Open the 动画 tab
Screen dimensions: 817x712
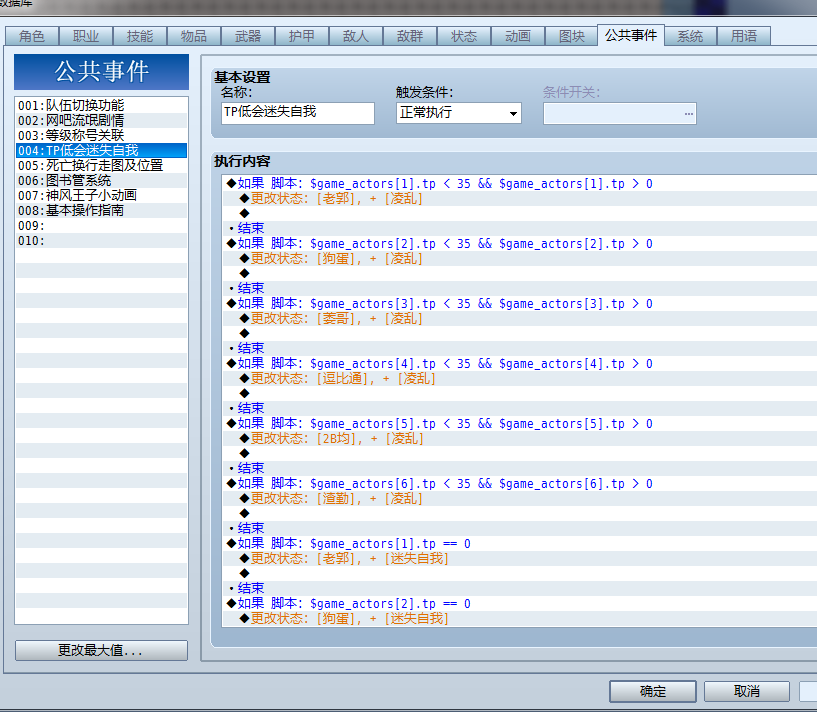tap(518, 36)
